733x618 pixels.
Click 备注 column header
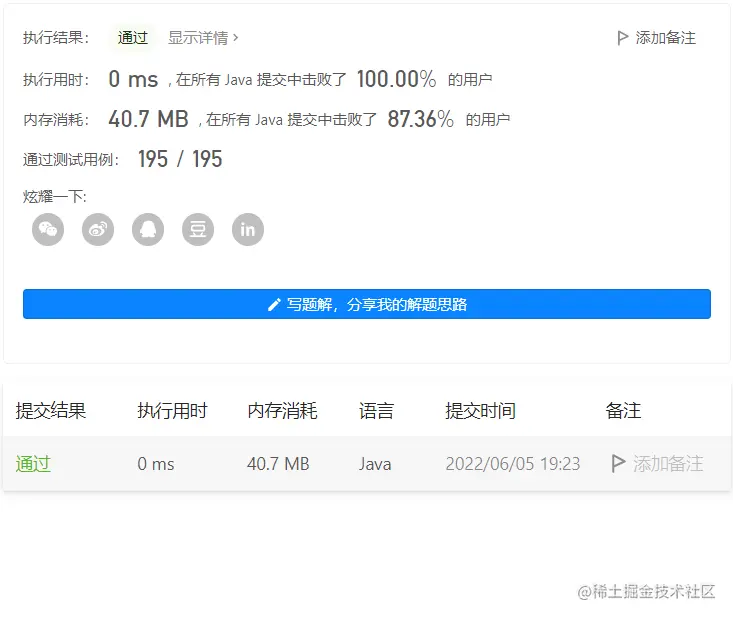click(x=623, y=411)
